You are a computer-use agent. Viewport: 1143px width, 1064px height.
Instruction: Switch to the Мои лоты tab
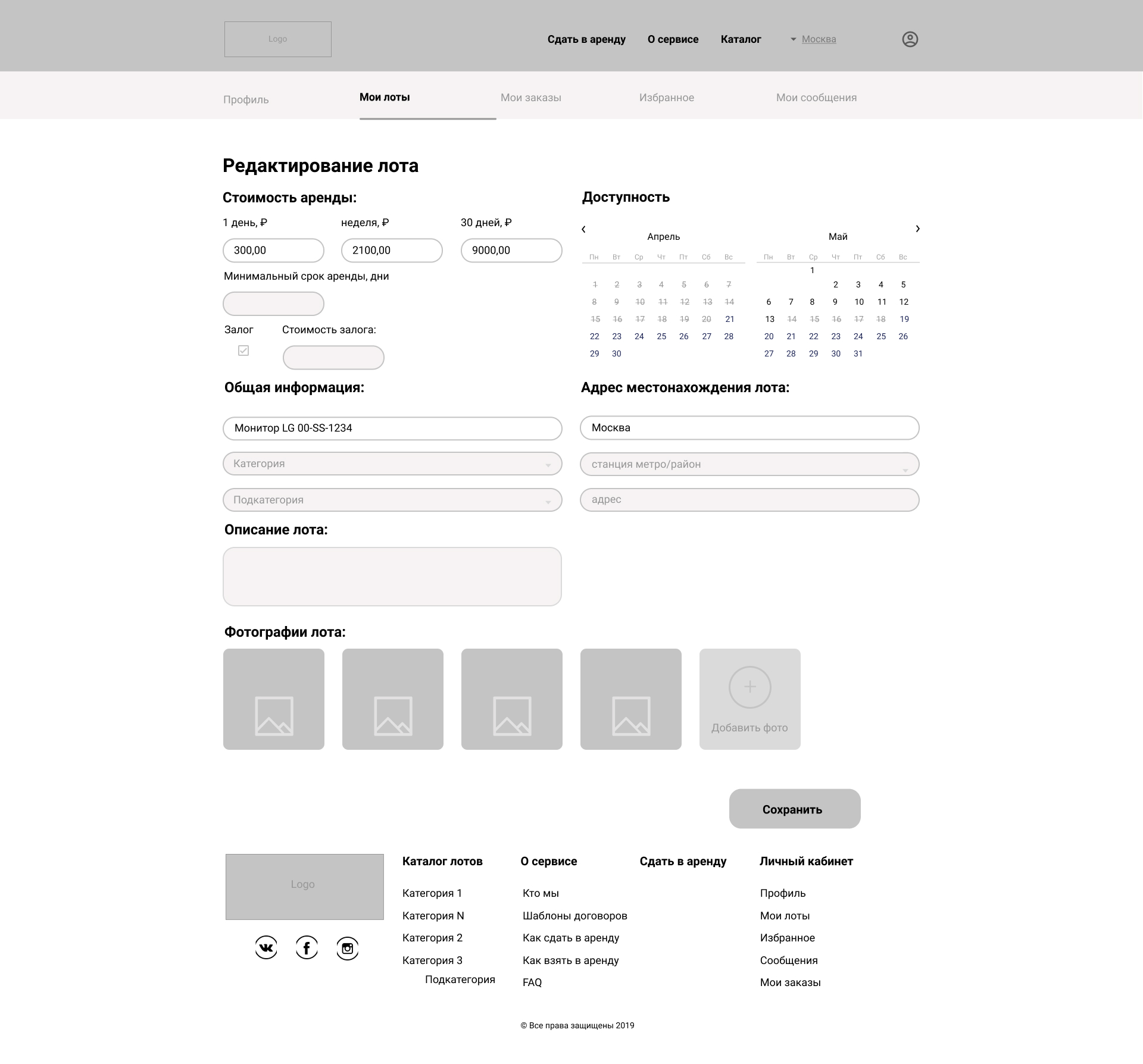(385, 97)
